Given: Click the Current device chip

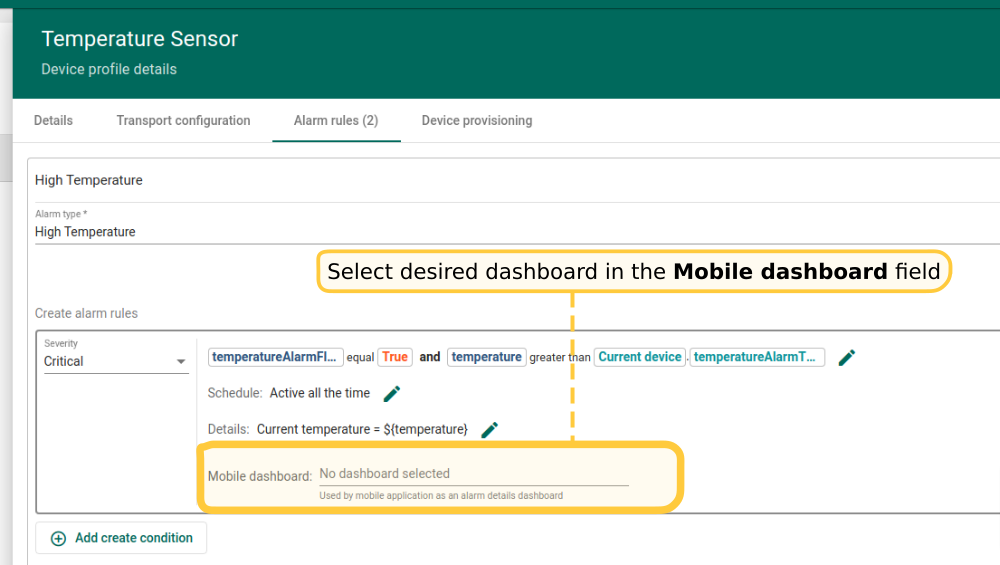Looking at the screenshot, I should 640,357.
